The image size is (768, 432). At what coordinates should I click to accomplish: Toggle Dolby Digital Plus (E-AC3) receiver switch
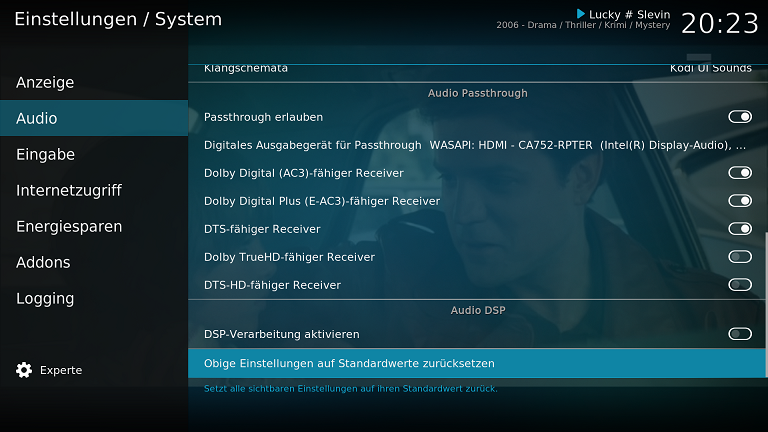(740, 200)
